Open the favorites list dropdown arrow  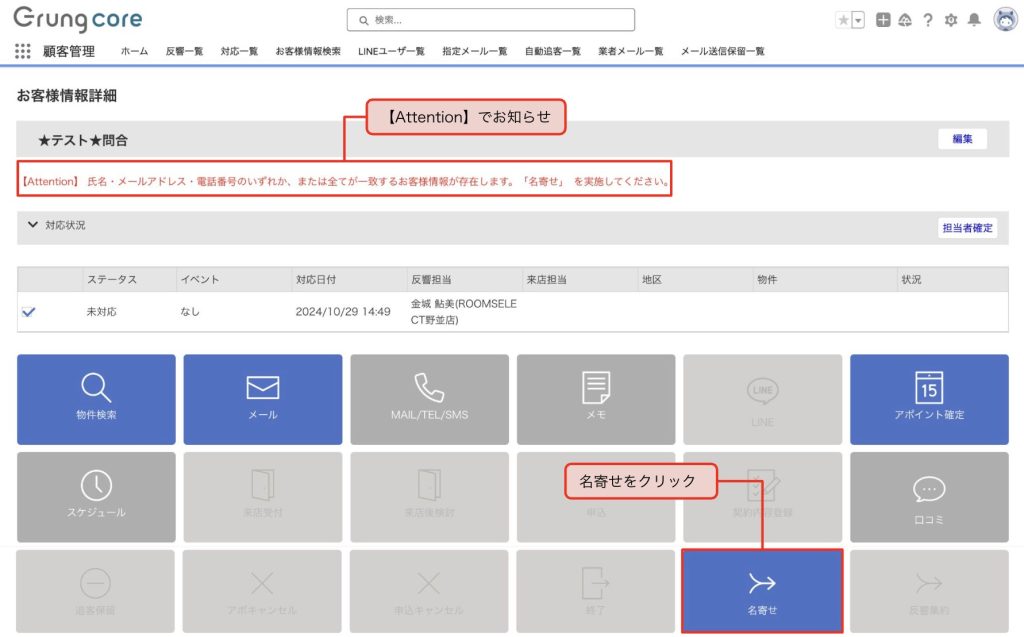click(858, 20)
